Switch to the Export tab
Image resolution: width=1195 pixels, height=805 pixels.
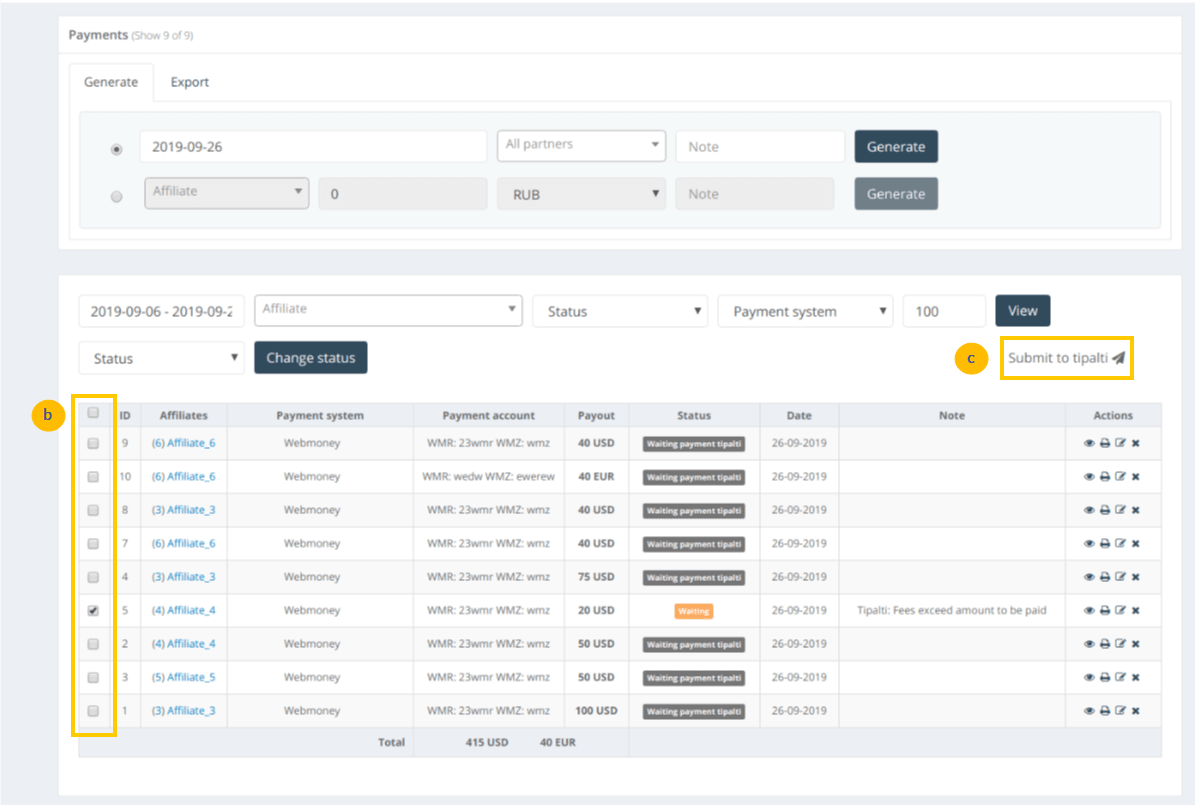[189, 82]
